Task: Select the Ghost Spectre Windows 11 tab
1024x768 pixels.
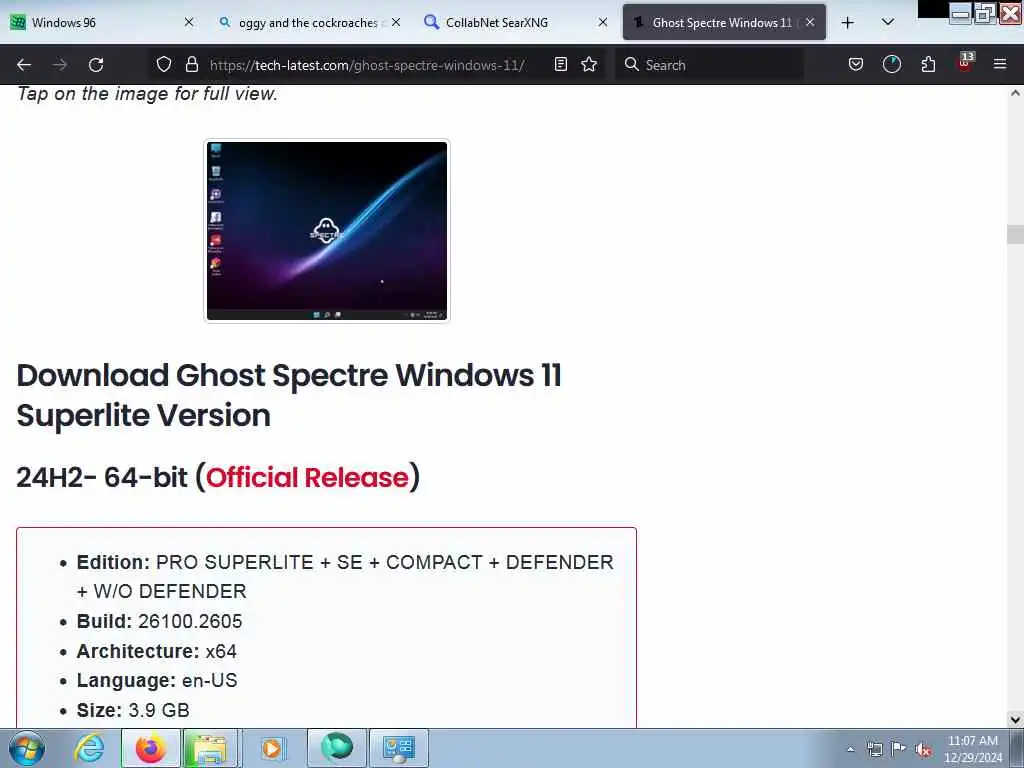Action: pyautogui.click(x=724, y=23)
